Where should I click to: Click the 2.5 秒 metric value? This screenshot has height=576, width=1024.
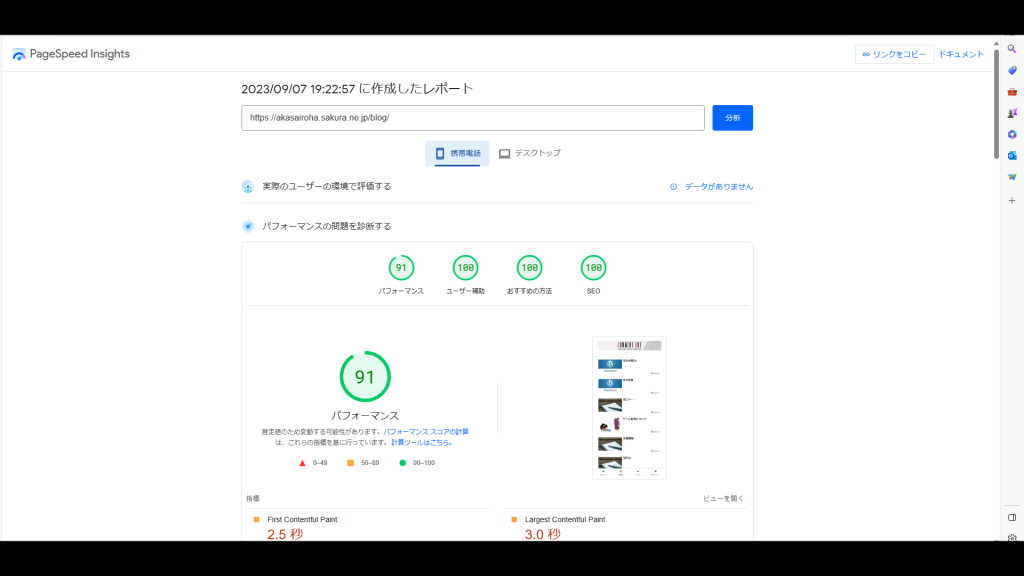pyautogui.click(x=285, y=534)
